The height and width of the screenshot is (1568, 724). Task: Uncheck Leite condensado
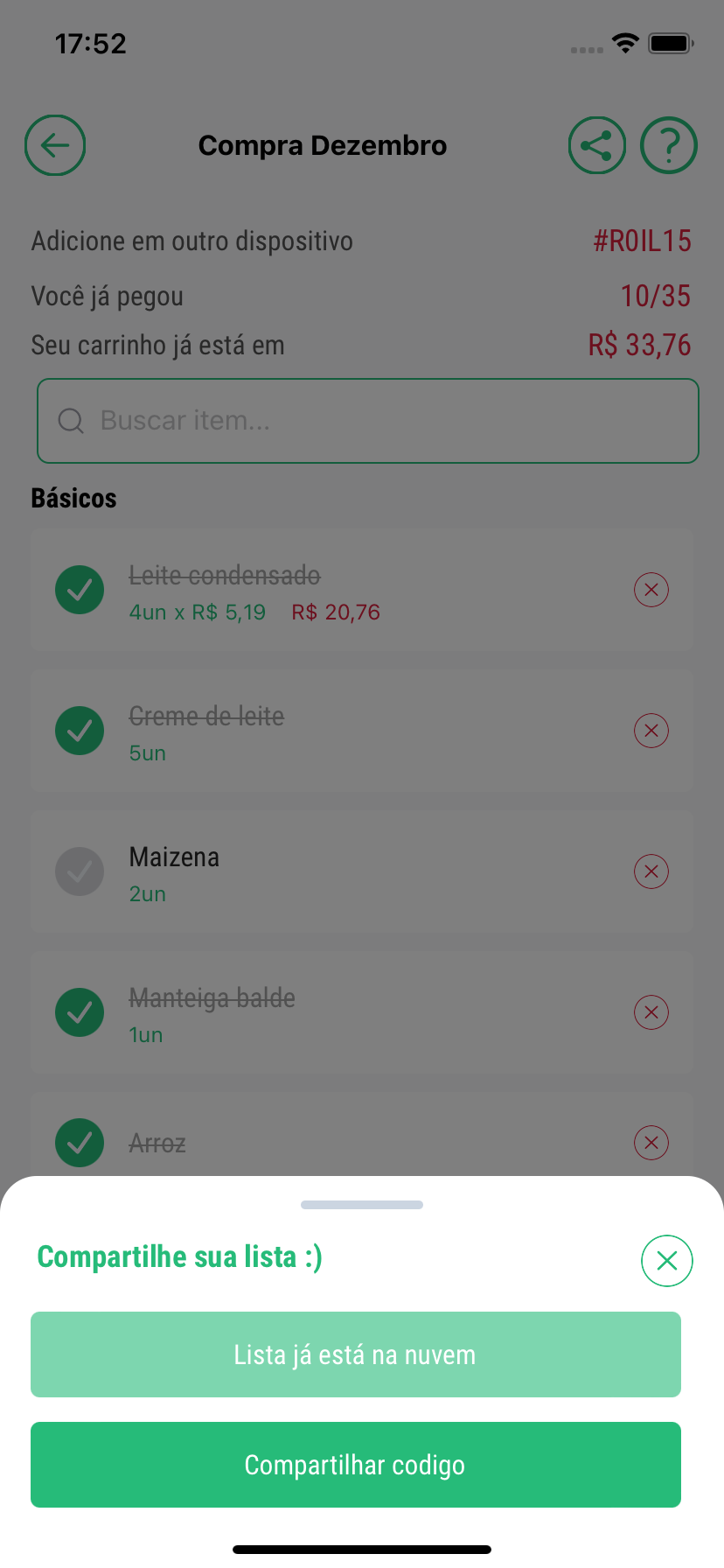(x=80, y=590)
